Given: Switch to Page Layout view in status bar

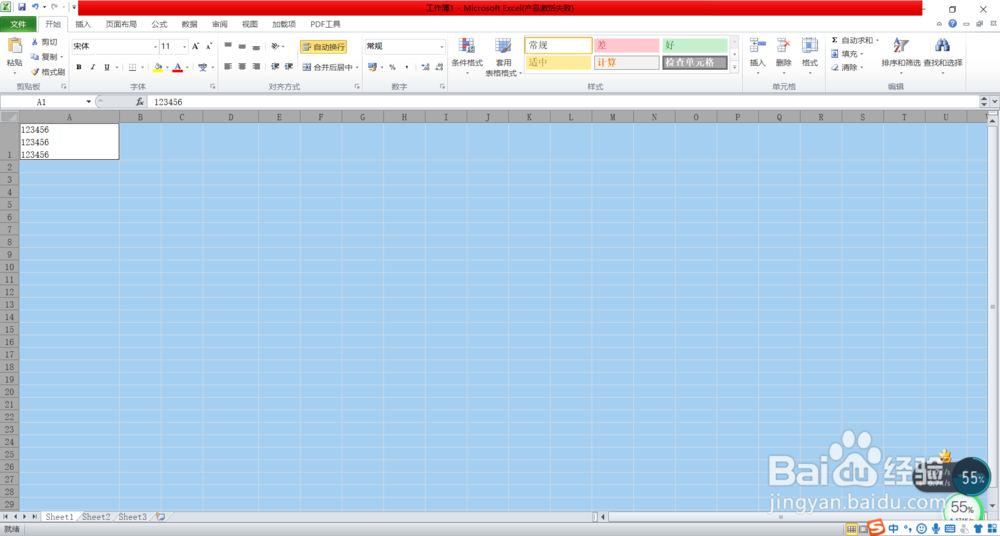Looking at the screenshot, I should [x=863, y=529].
